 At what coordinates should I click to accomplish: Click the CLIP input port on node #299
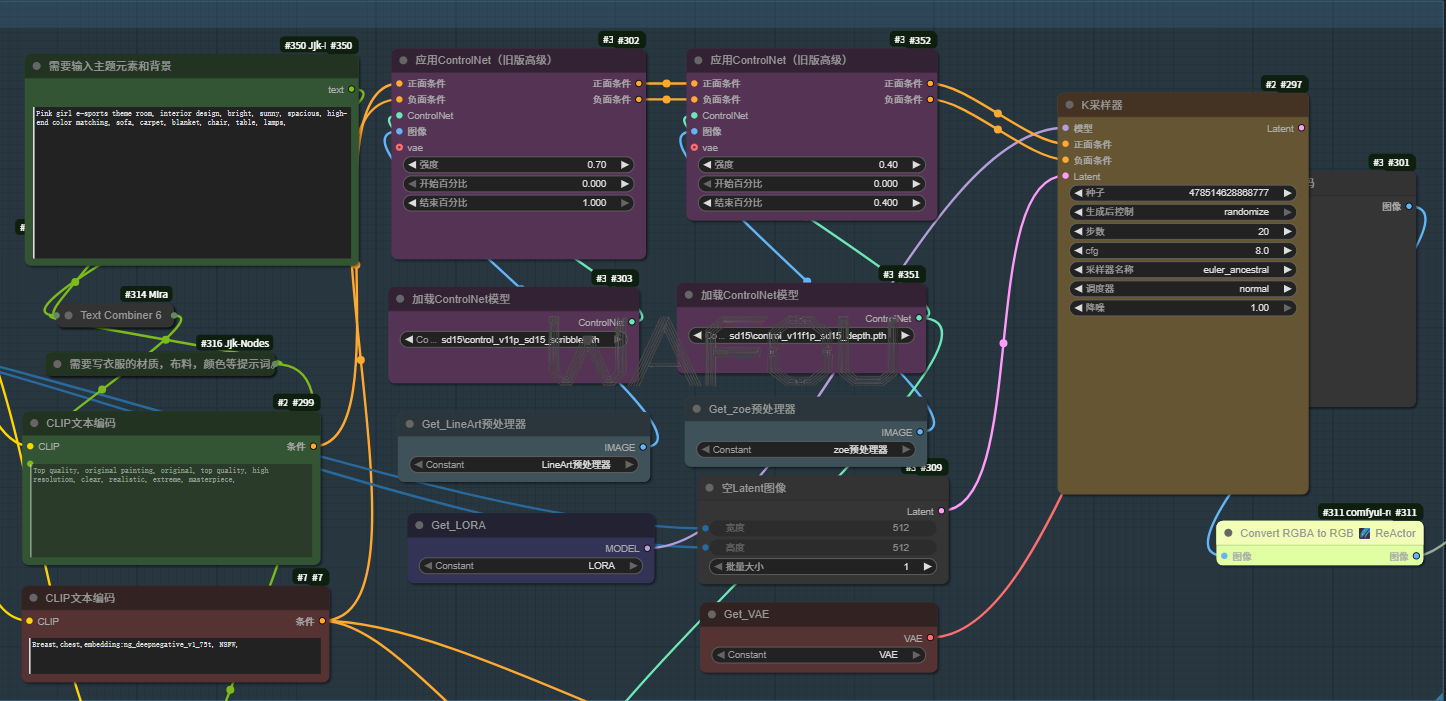(30, 446)
